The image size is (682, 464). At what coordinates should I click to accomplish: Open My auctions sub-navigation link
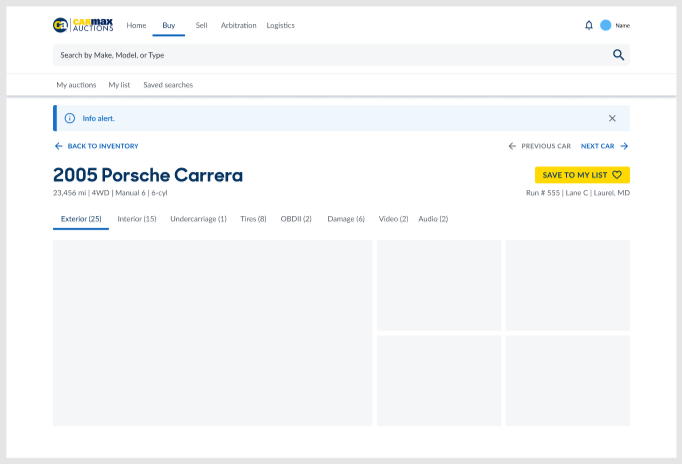(76, 85)
